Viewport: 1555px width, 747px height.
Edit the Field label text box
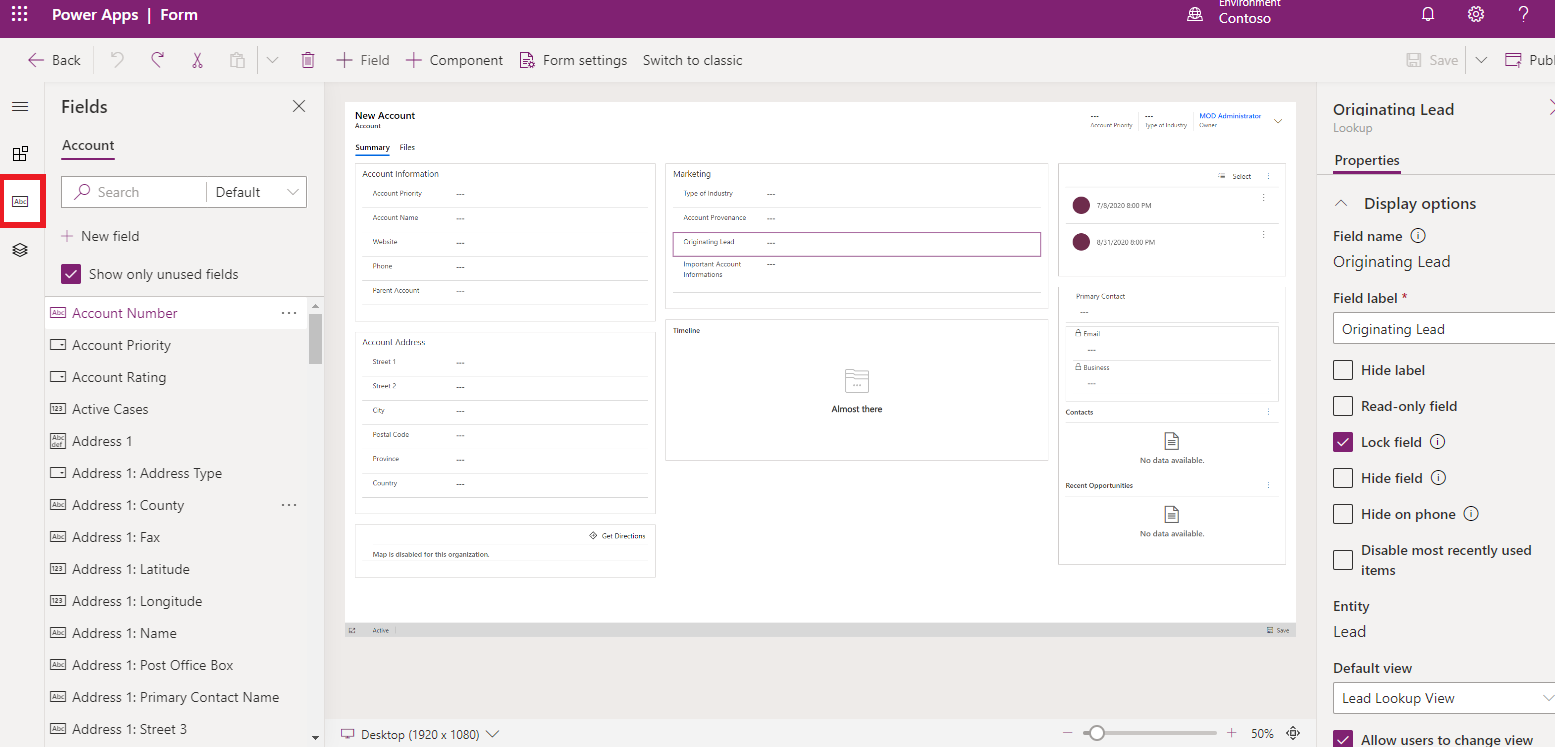click(1444, 329)
